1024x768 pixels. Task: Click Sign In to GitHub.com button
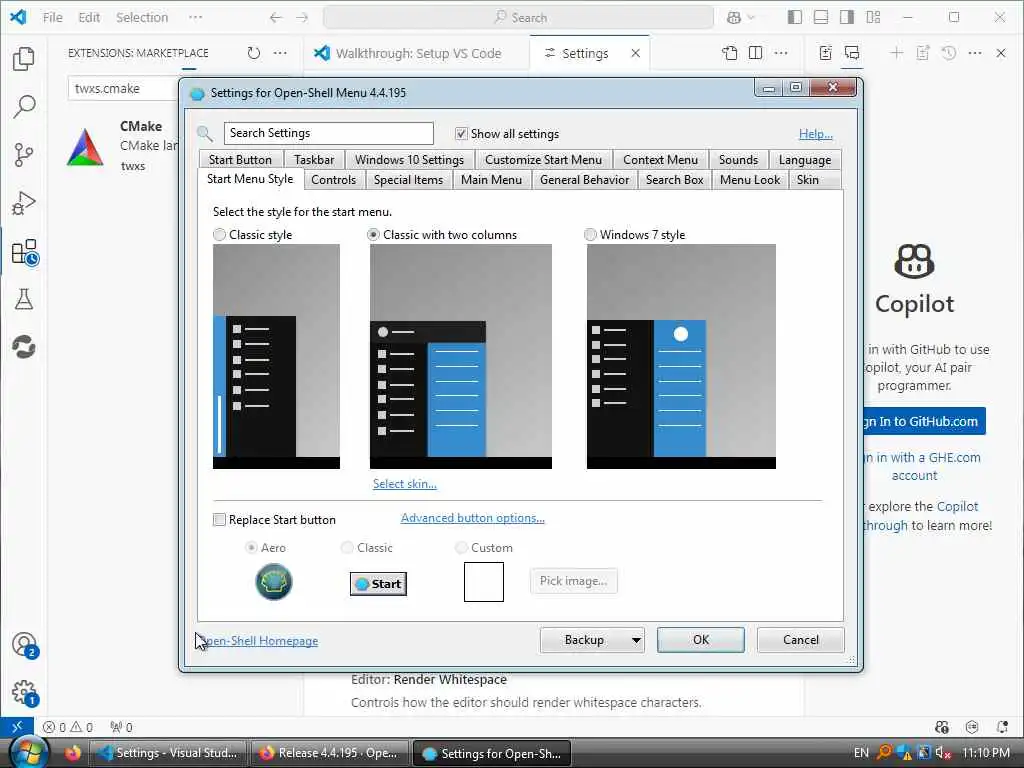(923, 421)
